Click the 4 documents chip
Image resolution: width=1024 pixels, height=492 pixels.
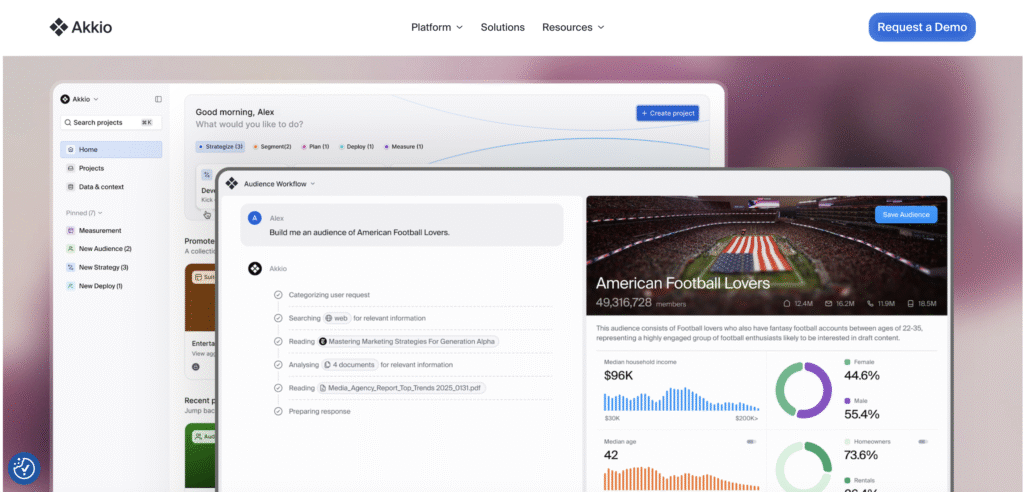click(x=349, y=365)
